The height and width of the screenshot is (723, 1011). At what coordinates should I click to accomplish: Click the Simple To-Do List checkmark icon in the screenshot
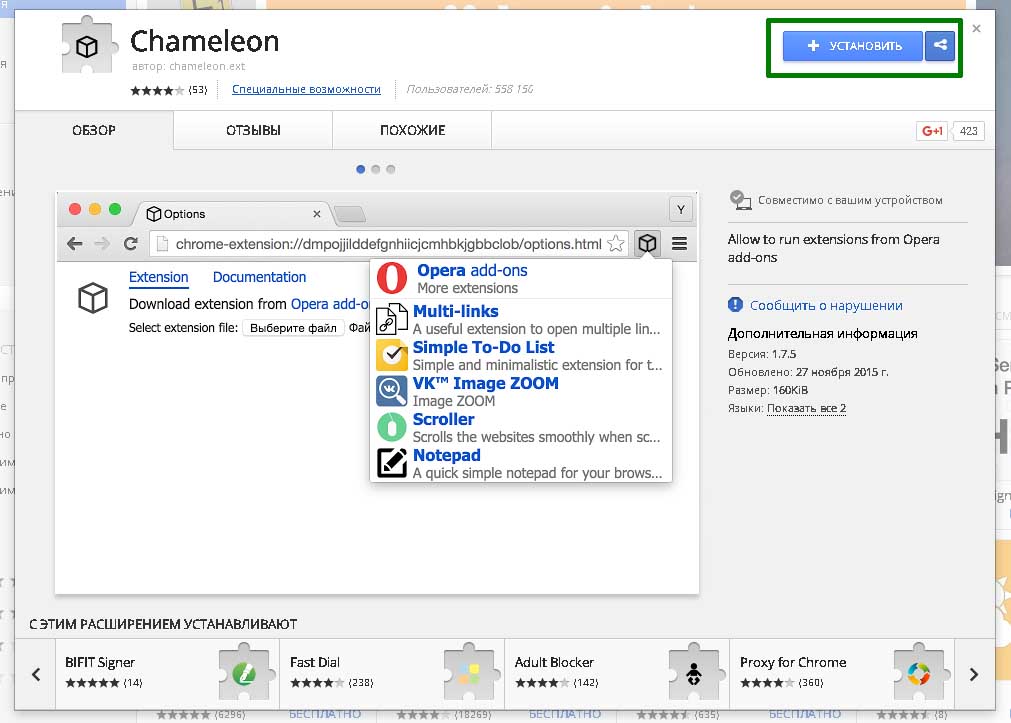(391, 355)
